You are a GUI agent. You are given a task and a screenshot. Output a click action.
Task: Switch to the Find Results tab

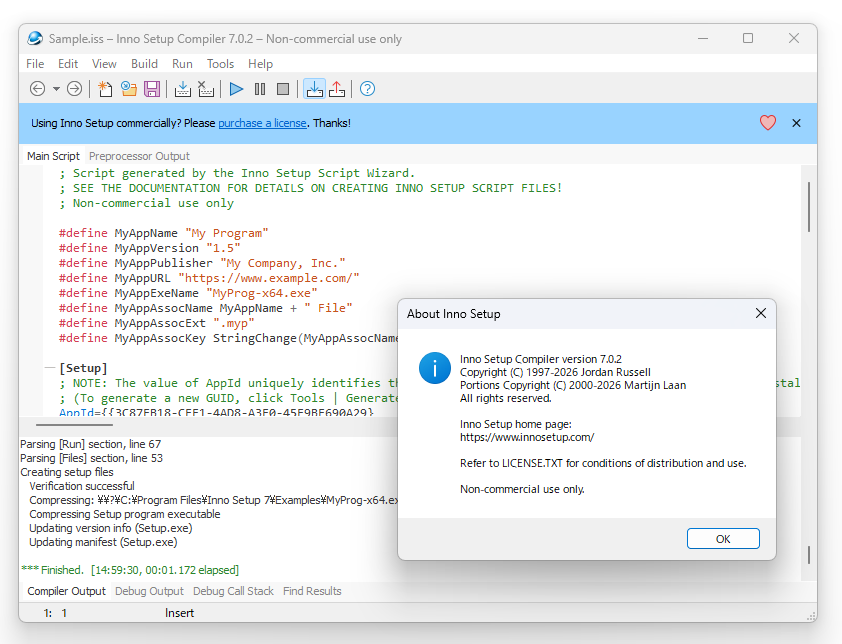tap(312, 591)
